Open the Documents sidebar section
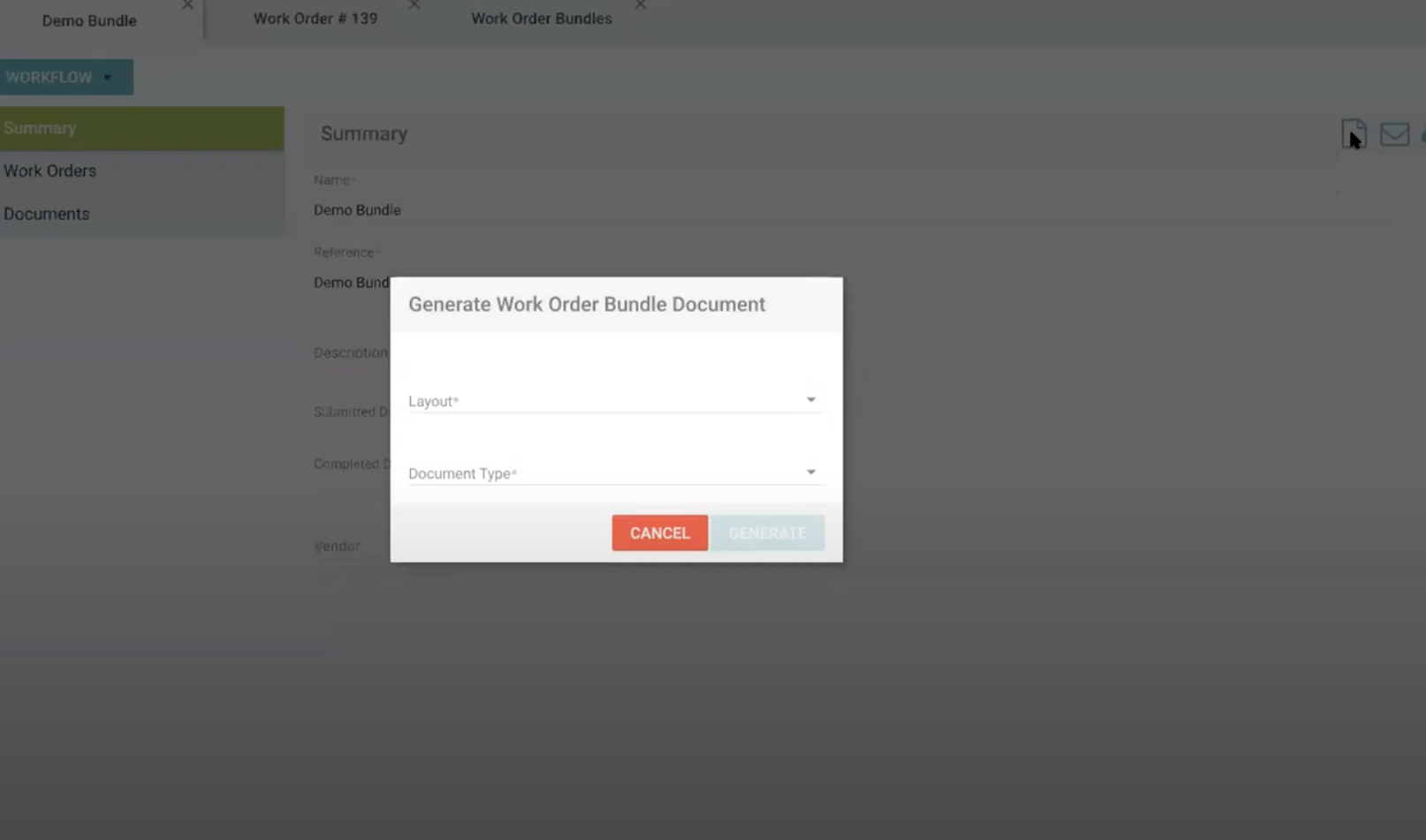Viewport: 1426px width, 840px height. pyautogui.click(x=47, y=214)
